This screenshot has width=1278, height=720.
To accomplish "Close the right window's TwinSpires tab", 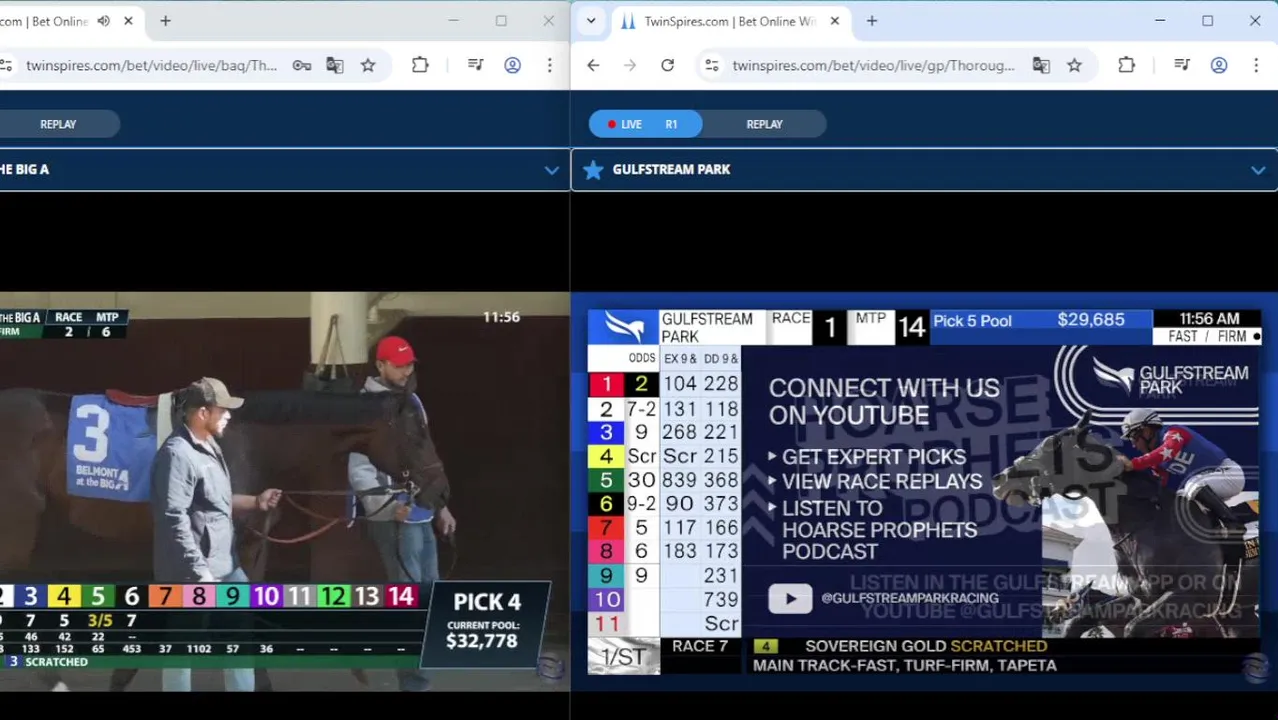I will pyautogui.click(x=835, y=21).
